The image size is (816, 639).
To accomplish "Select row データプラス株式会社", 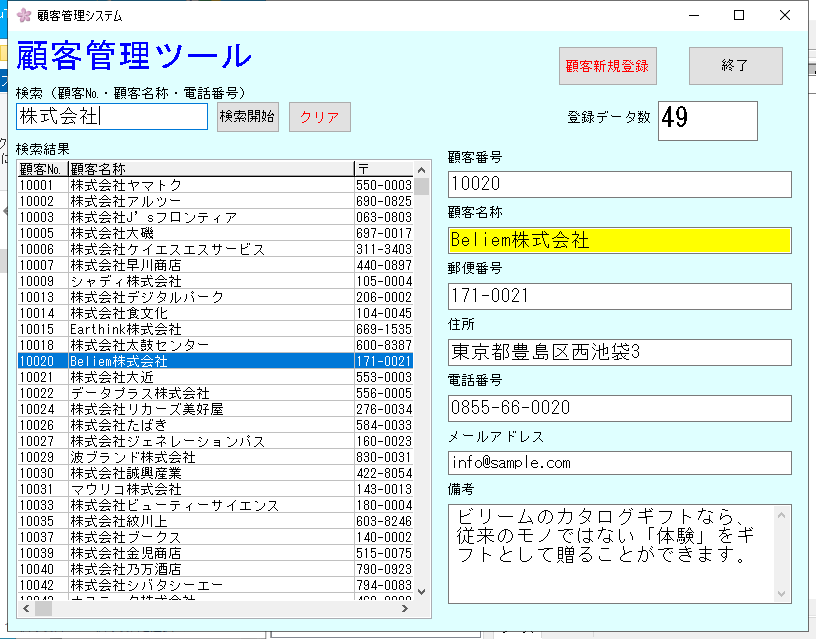I will (215, 393).
